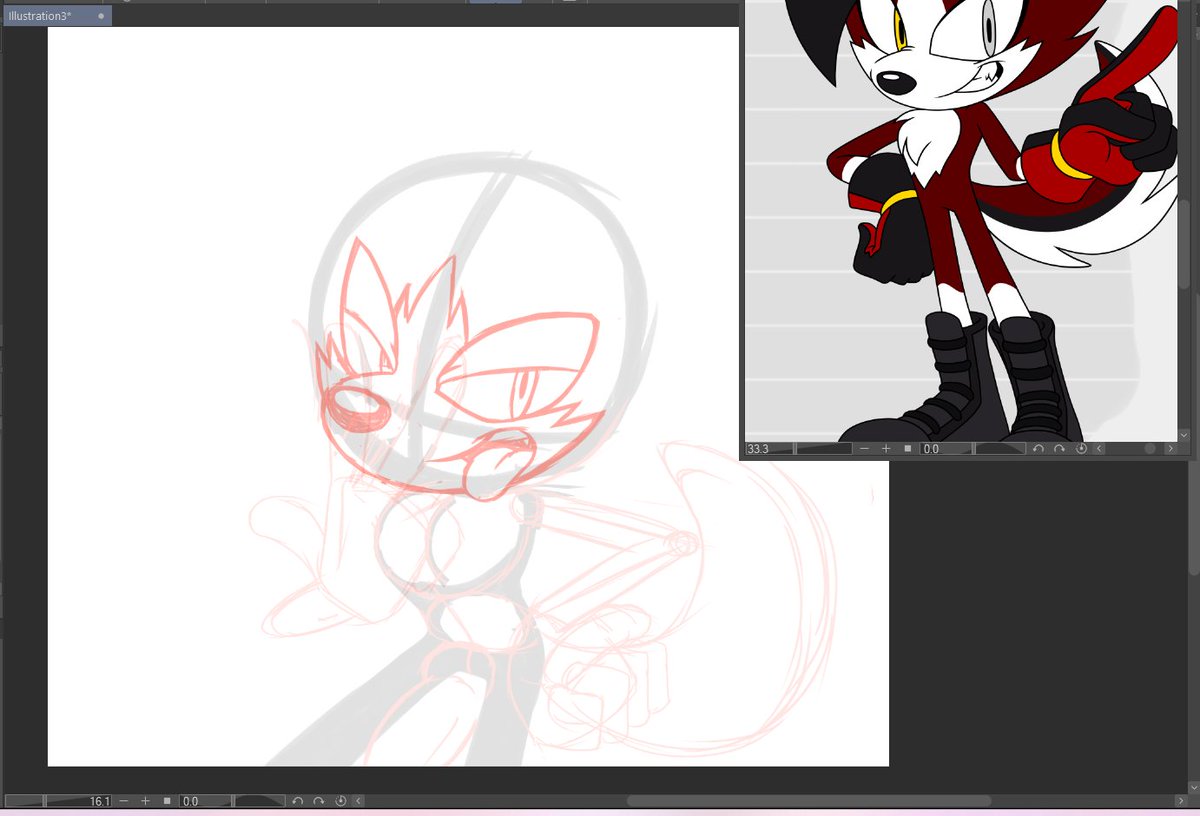Image resolution: width=1200 pixels, height=816 pixels.
Task: Click main canvas horizontal scrollbar left arrow
Action: tap(358, 801)
